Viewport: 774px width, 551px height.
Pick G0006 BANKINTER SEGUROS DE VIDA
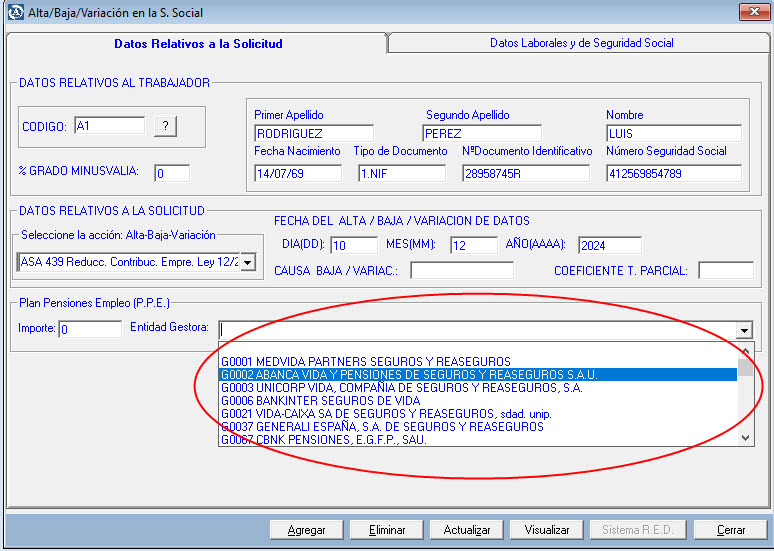coord(320,400)
